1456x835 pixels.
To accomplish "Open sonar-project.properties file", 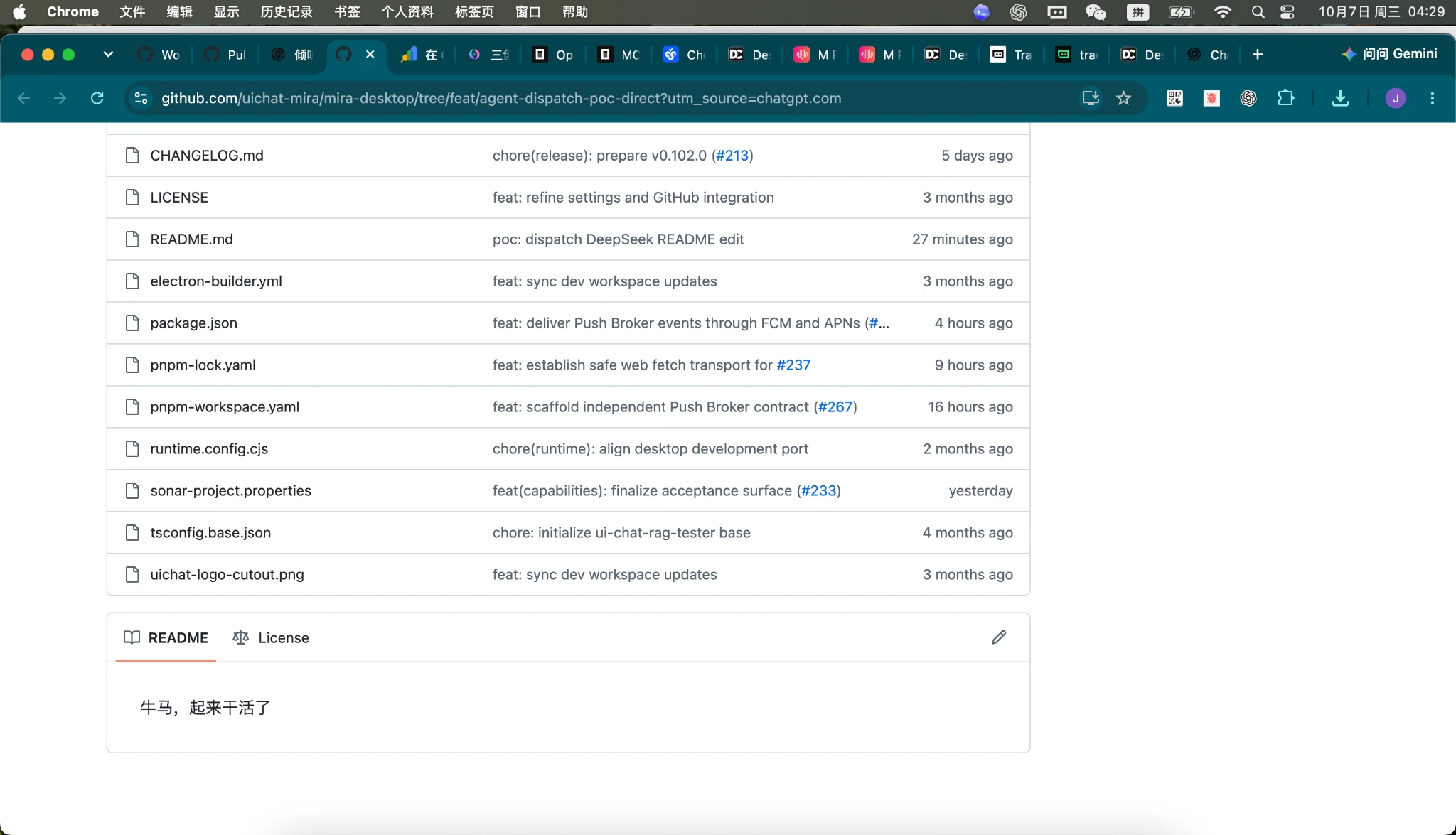I will click(x=230, y=491).
